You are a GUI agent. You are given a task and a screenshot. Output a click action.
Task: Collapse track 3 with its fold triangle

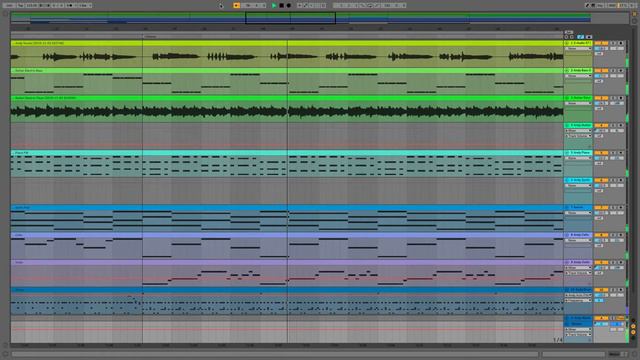pyautogui.click(x=567, y=98)
